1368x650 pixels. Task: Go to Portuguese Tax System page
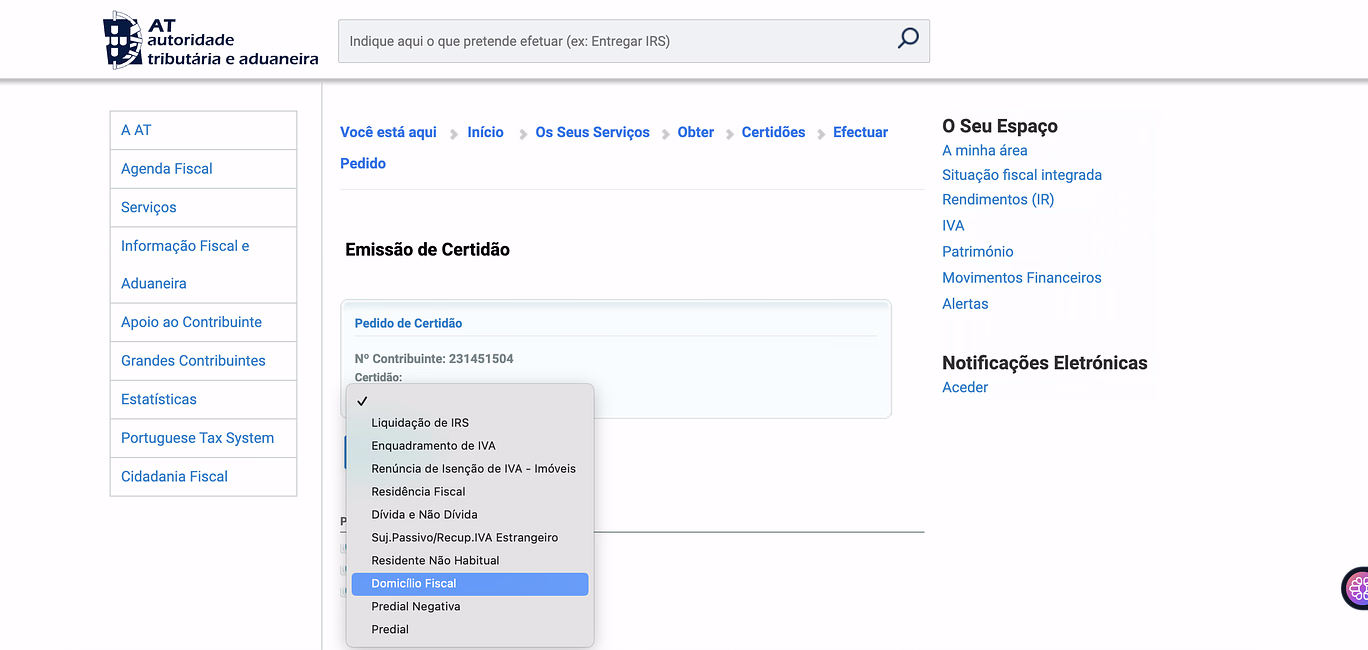pyautogui.click(x=197, y=438)
